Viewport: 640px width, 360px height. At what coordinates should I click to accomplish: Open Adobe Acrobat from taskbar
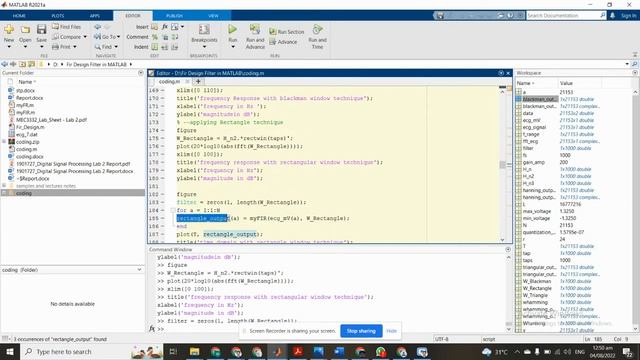coord(298,351)
